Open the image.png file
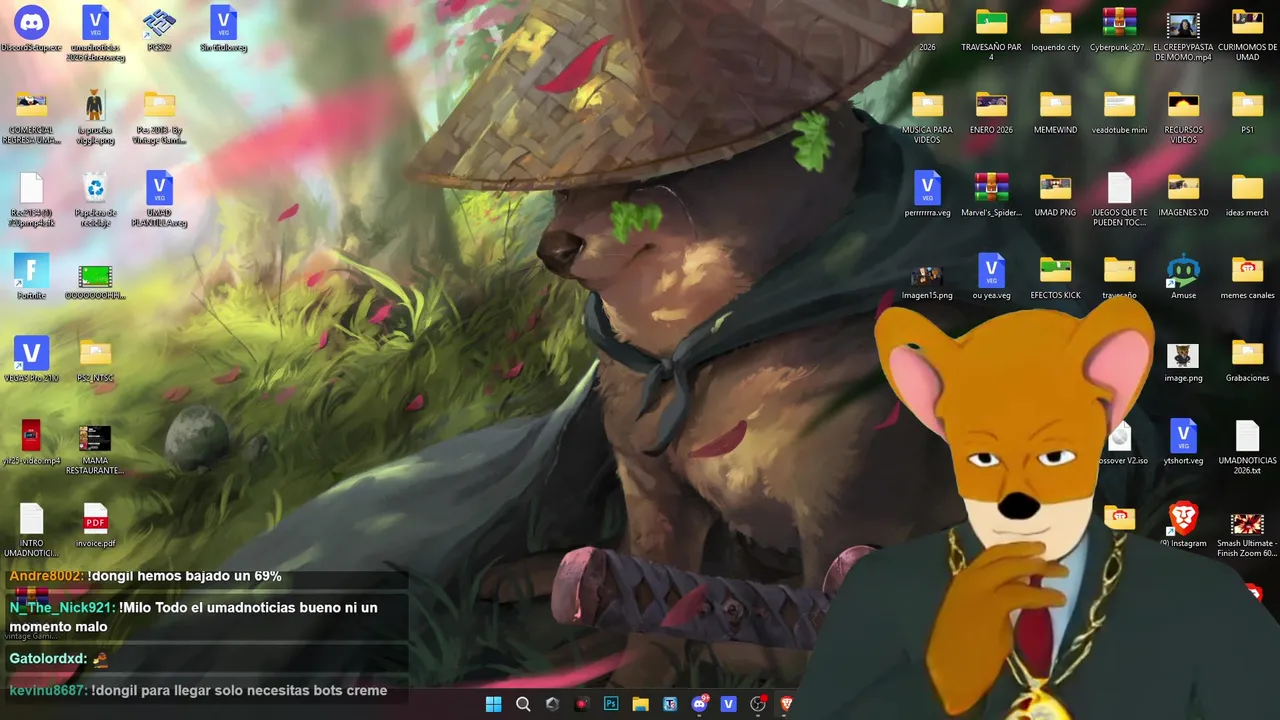Screen dimensions: 1280x720 pyautogui.click(x=1183, y=362)
